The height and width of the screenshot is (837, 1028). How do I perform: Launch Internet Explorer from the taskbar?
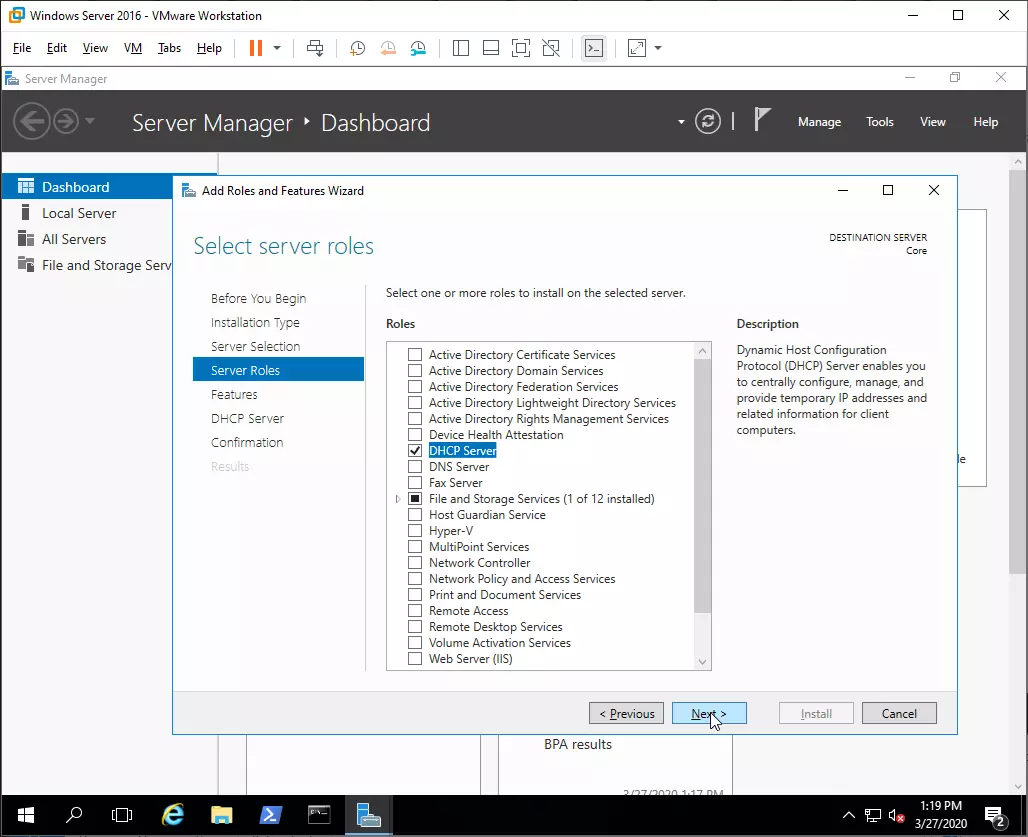pyautogui.click(x=173, y=815)
